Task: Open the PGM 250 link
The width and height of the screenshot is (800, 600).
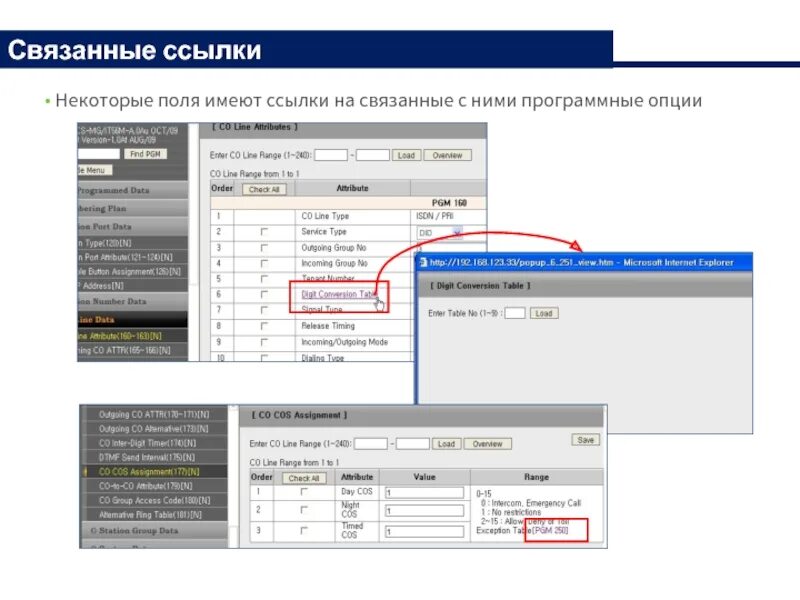Action: coord(550,531)
